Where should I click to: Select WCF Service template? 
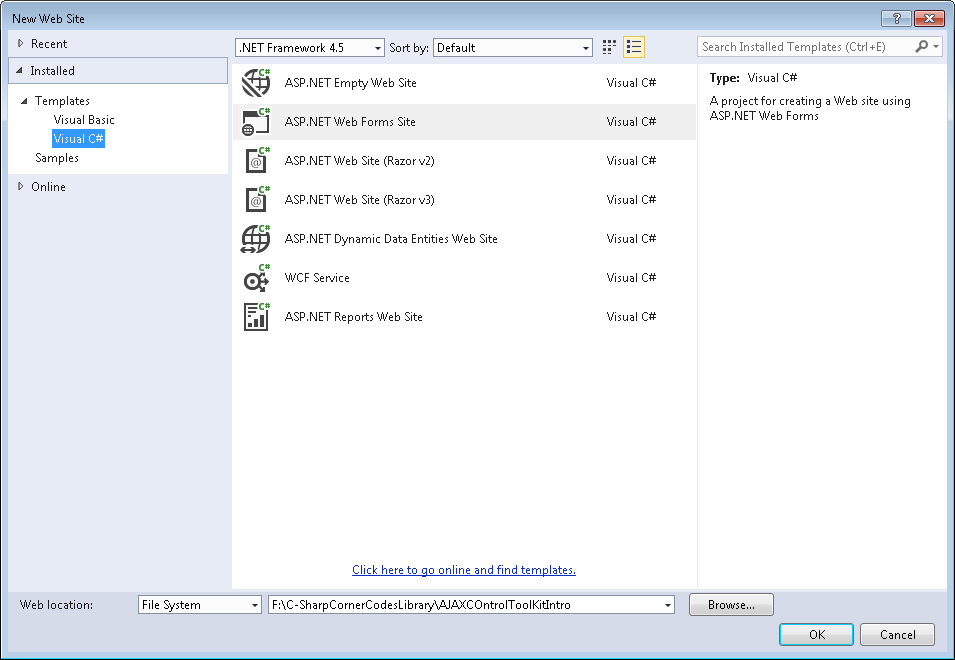point(464,278)
